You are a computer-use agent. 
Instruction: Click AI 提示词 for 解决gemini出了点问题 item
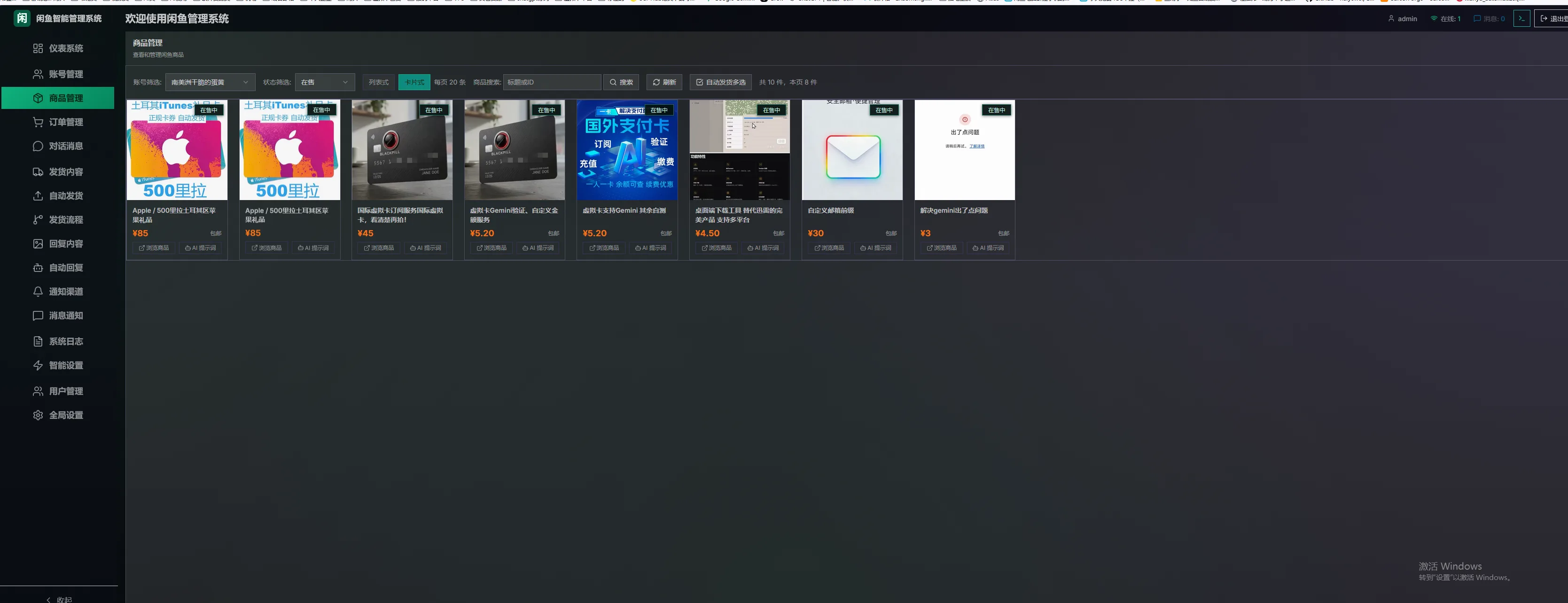click(x=989, y=248)
